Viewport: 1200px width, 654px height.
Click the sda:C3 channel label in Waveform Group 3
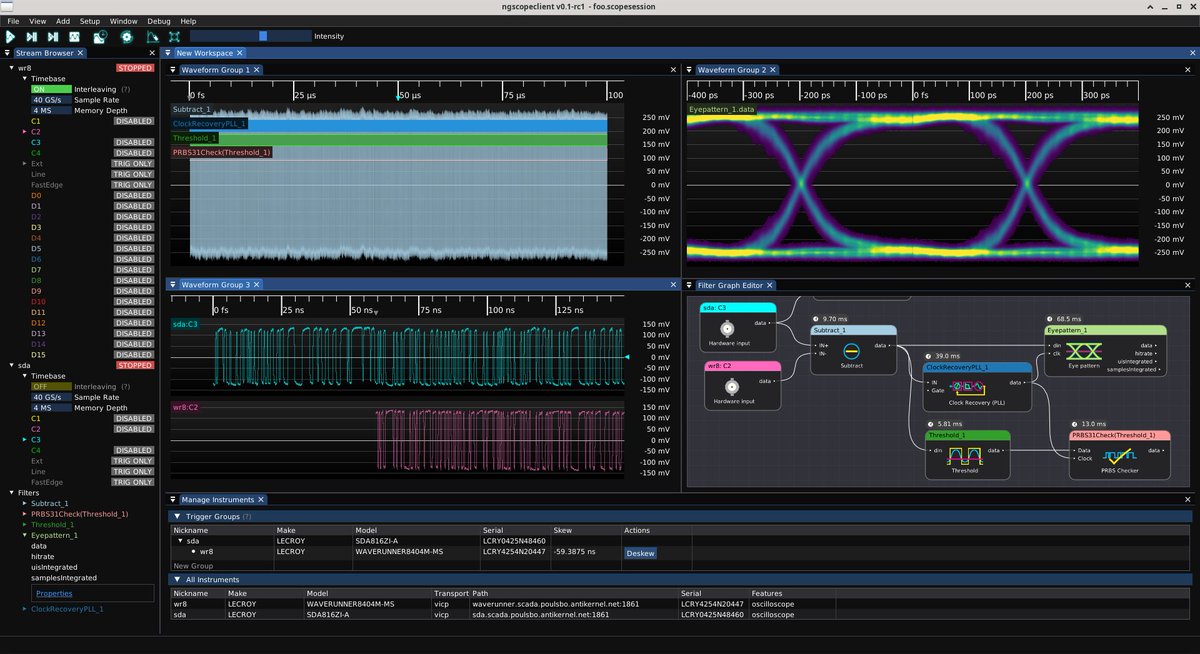coord(186,324)
